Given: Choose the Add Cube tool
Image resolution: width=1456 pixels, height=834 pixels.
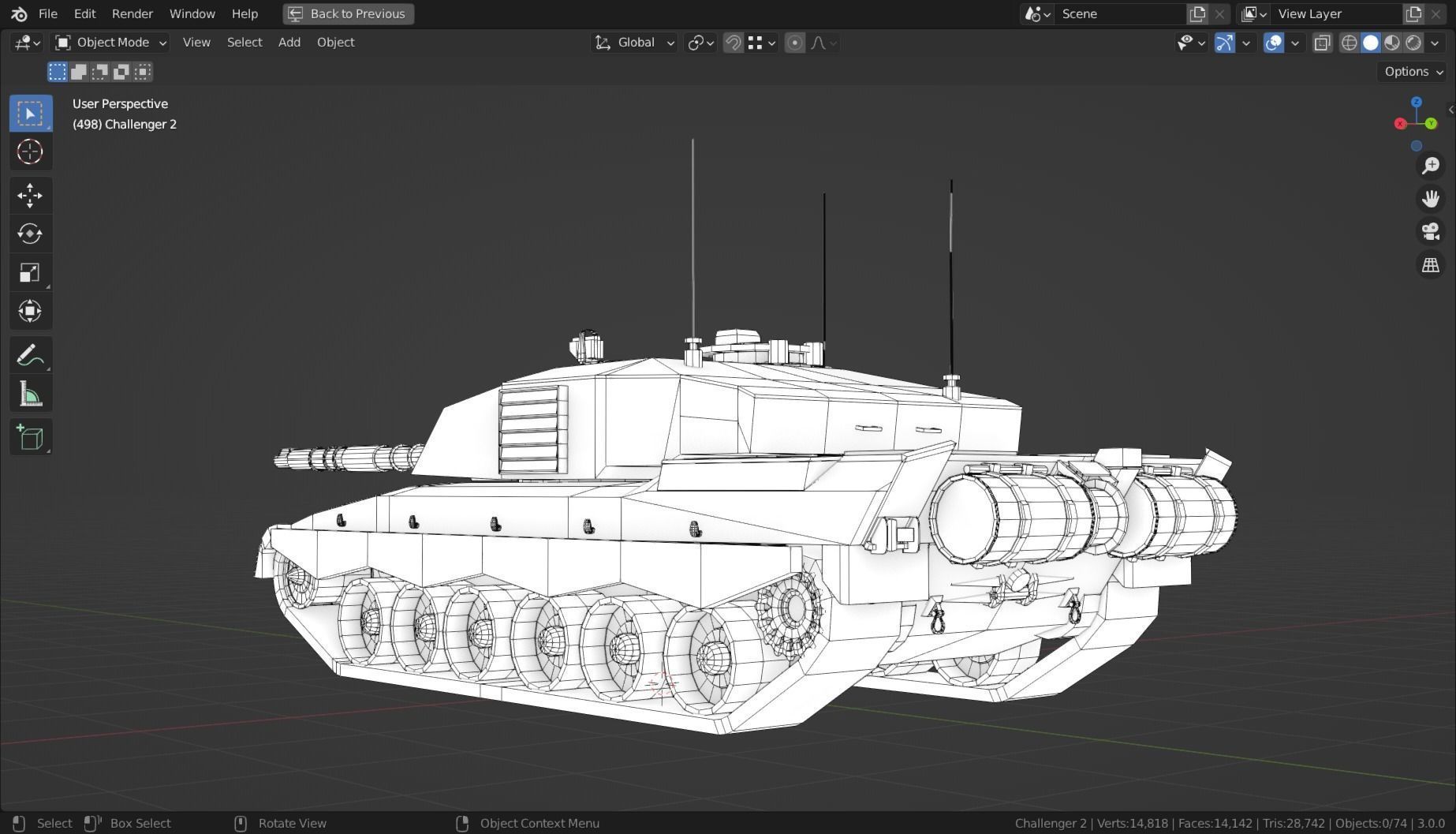Looking at the screenshot, I should coord(30,437).
